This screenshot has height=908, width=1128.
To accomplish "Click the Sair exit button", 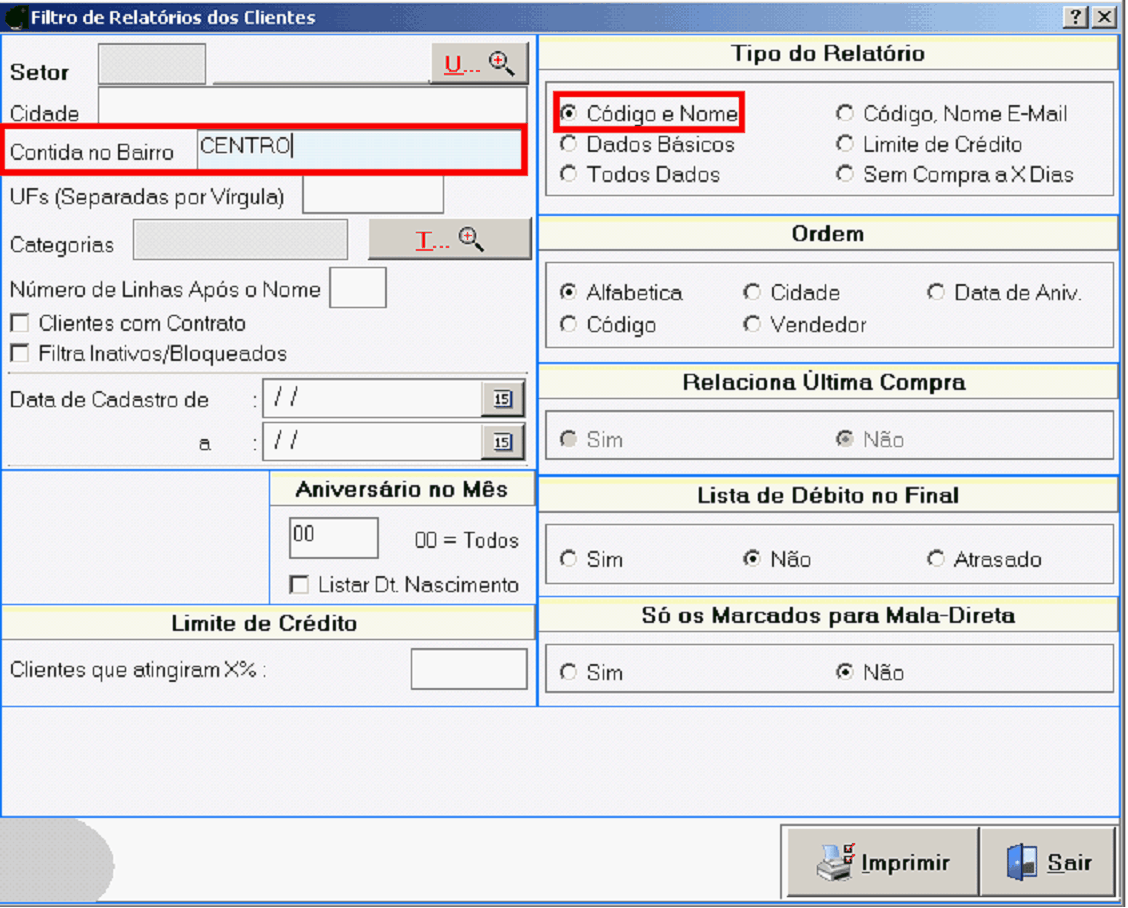I will (1048, 862).
